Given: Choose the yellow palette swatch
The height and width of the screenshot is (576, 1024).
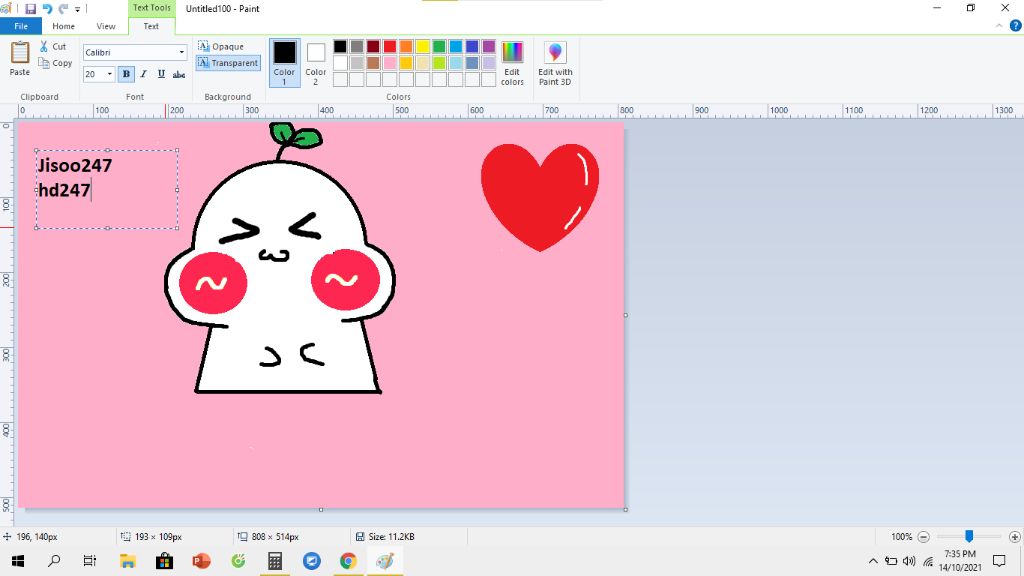Looking at the screenshot, I should (x=423, y=46).
